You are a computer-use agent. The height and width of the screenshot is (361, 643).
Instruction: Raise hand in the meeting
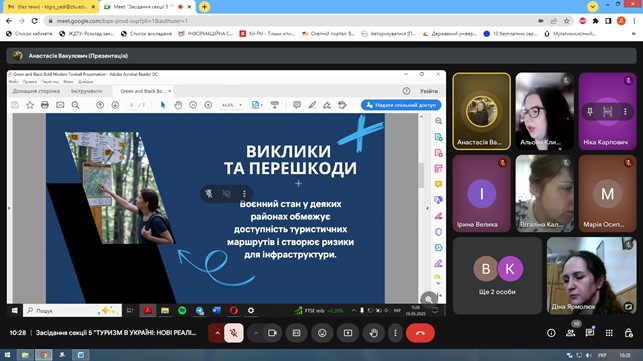pyautogui.click(x=373, y=333)
